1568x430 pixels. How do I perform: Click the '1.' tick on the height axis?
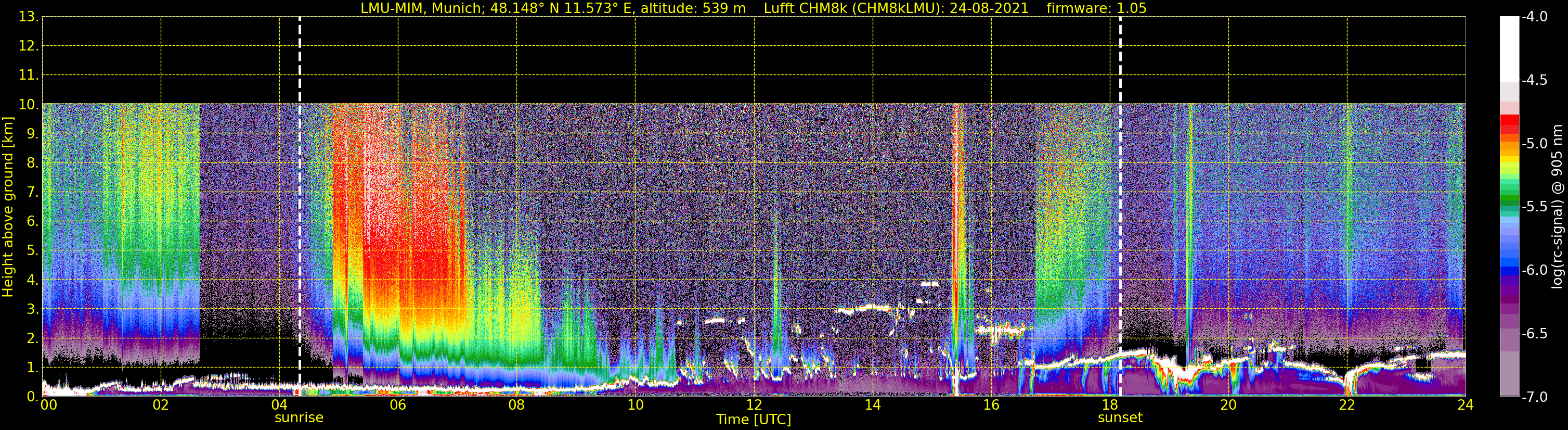pos(32,368)
